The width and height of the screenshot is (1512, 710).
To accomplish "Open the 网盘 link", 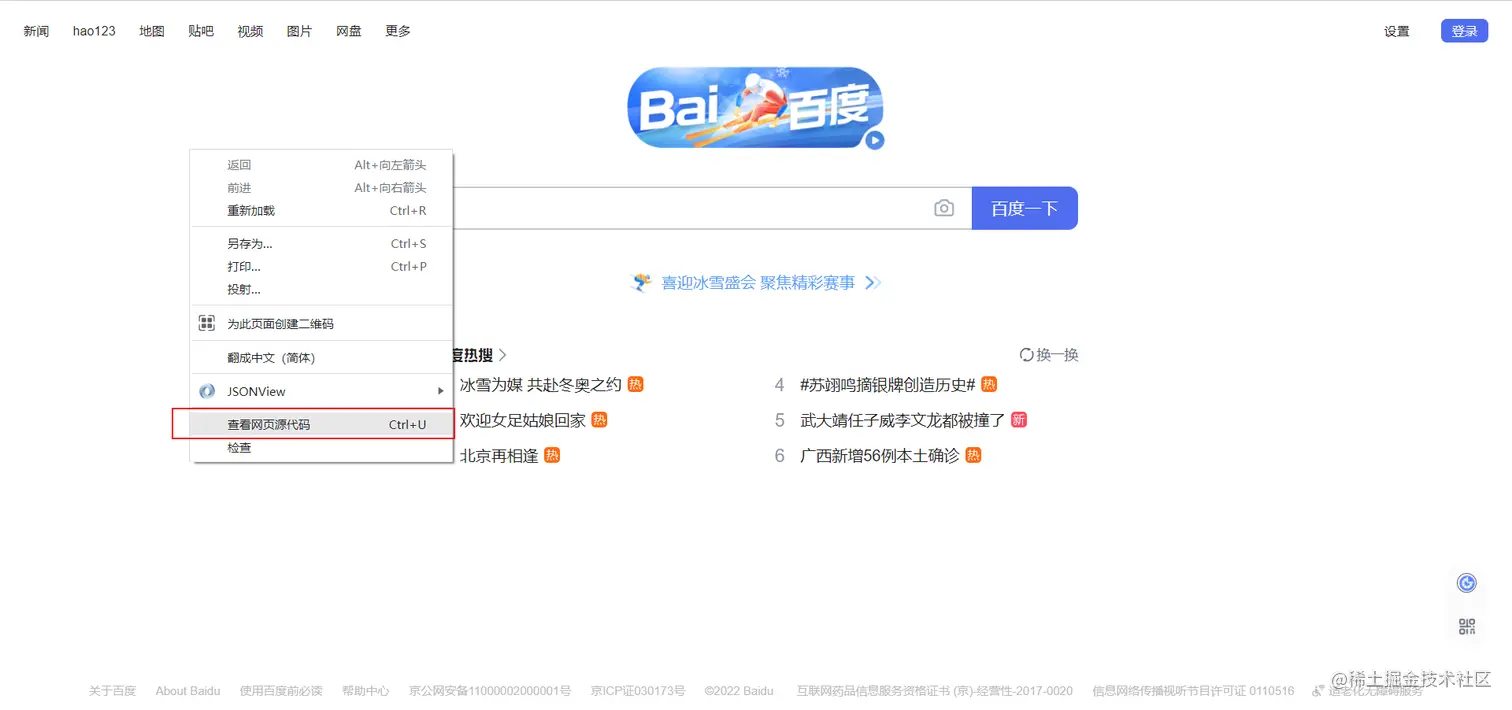I will [349, 31].
